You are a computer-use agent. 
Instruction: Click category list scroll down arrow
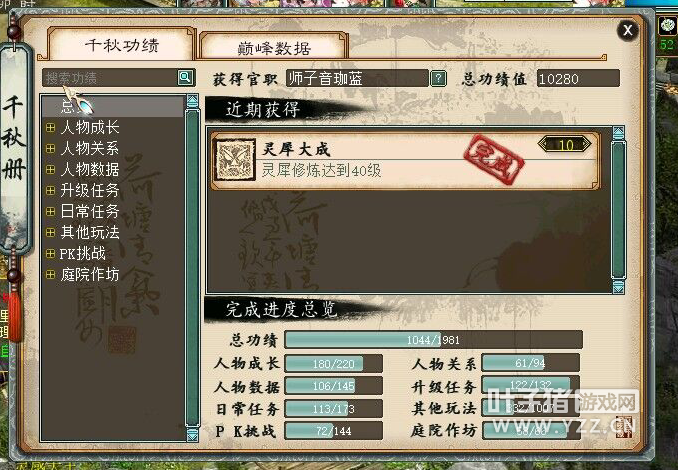click(192, 434)
